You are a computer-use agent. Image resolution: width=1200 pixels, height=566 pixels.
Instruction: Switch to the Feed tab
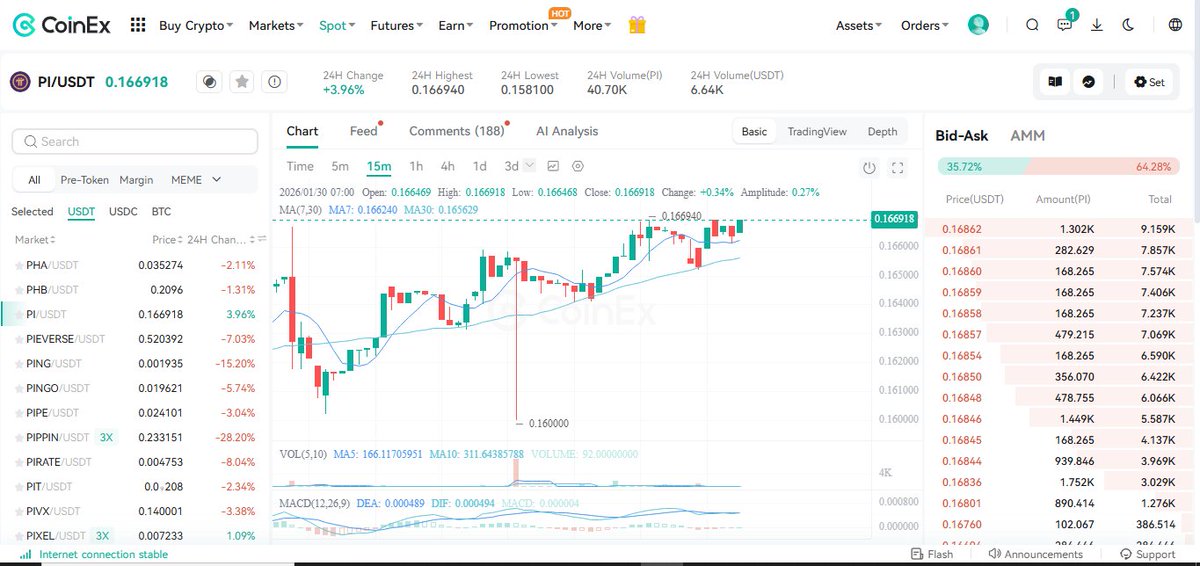(x=364, y=131)
